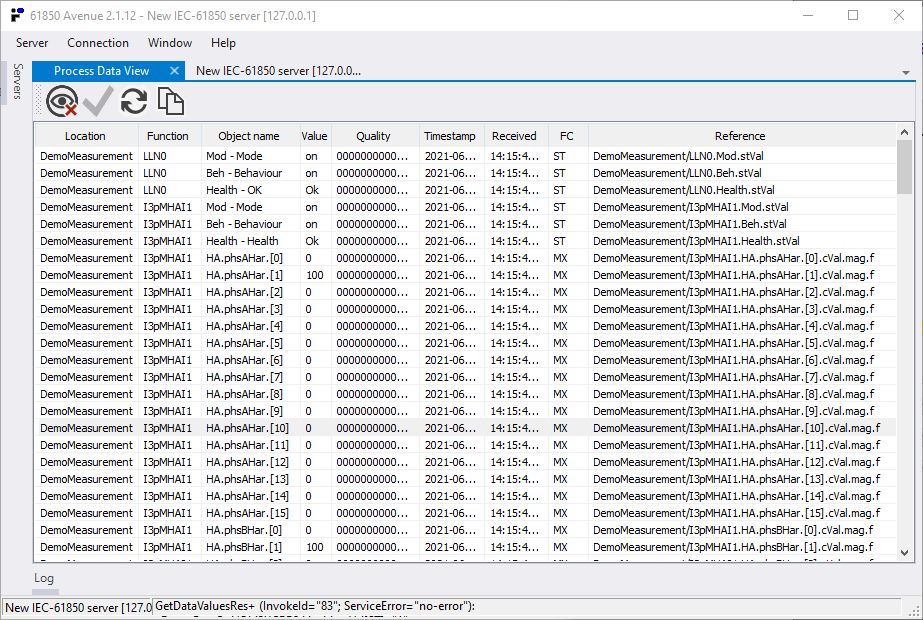The image size is (923, 620).
Task: Sort by FC column header
Action: [566, 136]
